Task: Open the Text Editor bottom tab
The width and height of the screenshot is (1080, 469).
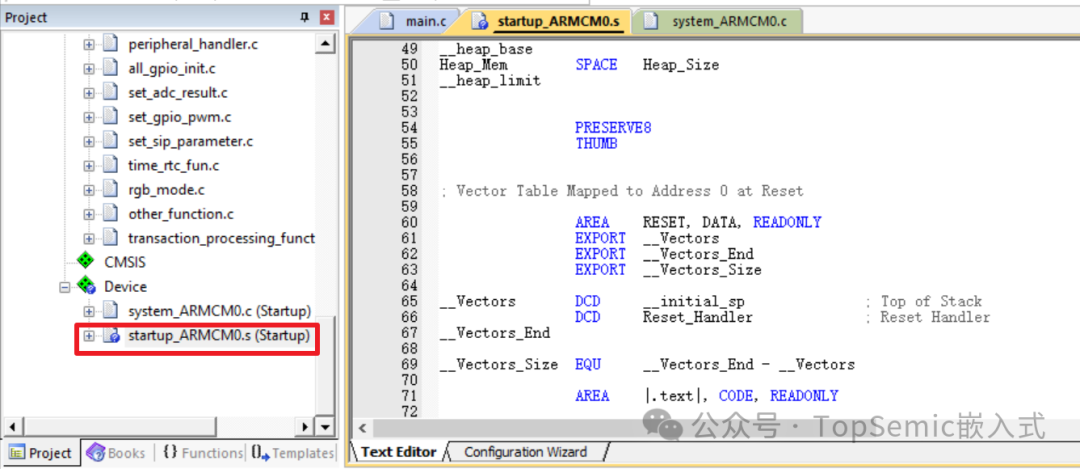Action: point(399,452)
